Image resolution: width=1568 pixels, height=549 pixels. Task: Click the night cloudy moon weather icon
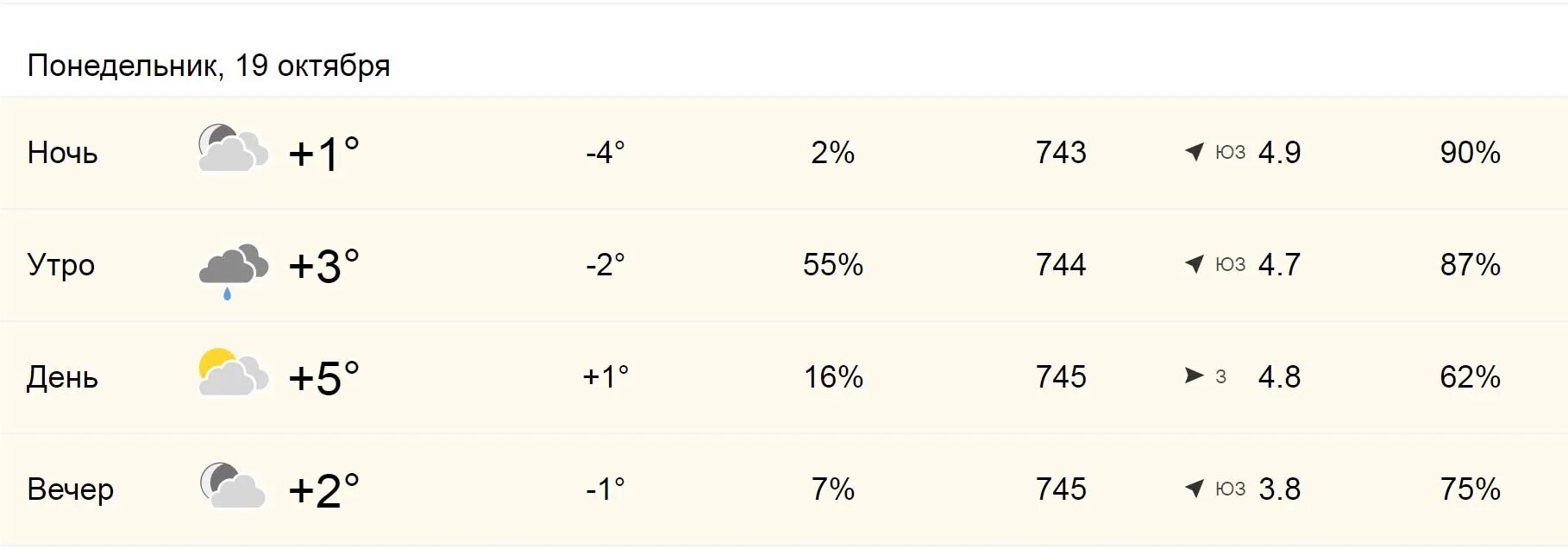pyautogui.click(x=233, y=148)
